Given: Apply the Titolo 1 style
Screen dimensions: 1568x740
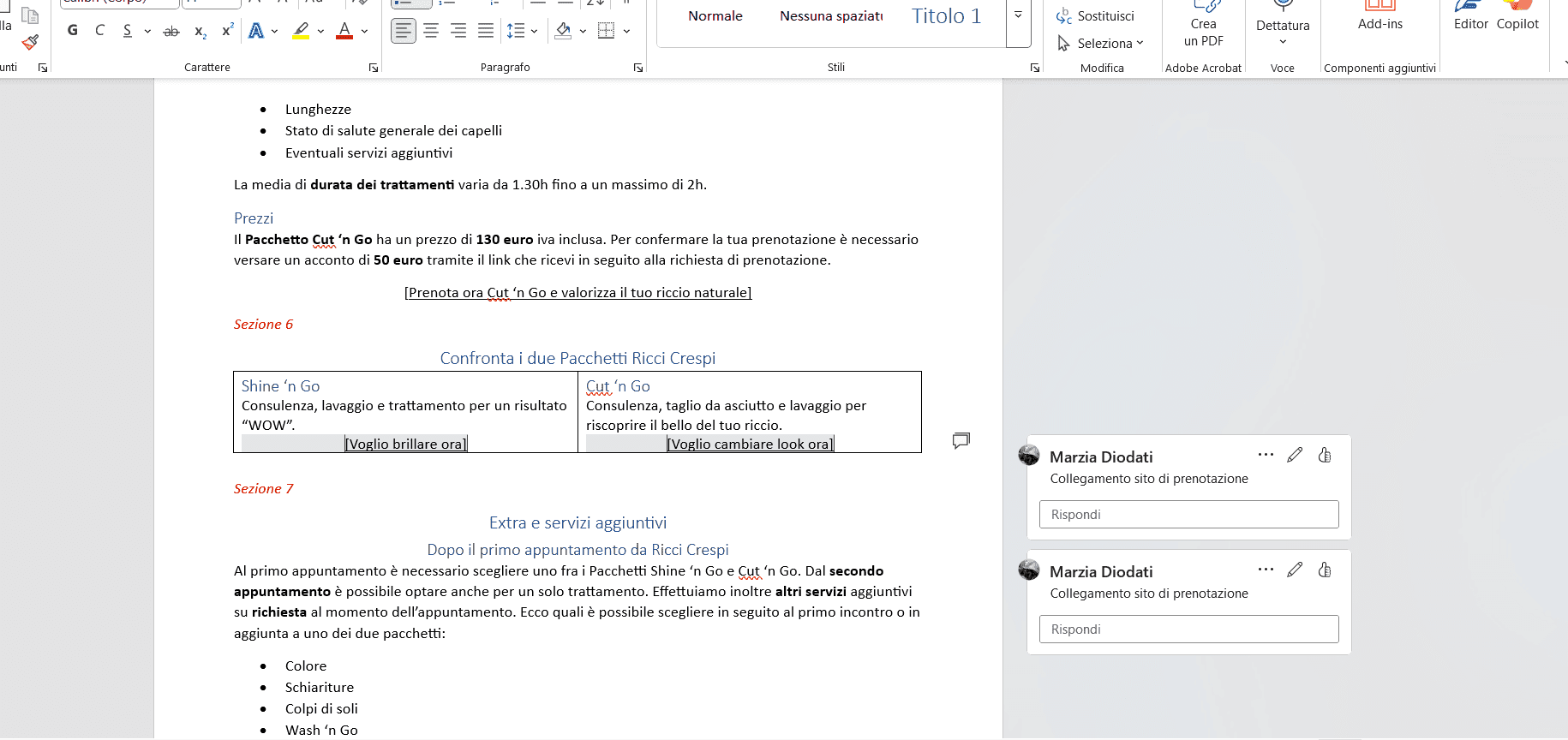Looking at the screenshot, I should coord(947,16).
